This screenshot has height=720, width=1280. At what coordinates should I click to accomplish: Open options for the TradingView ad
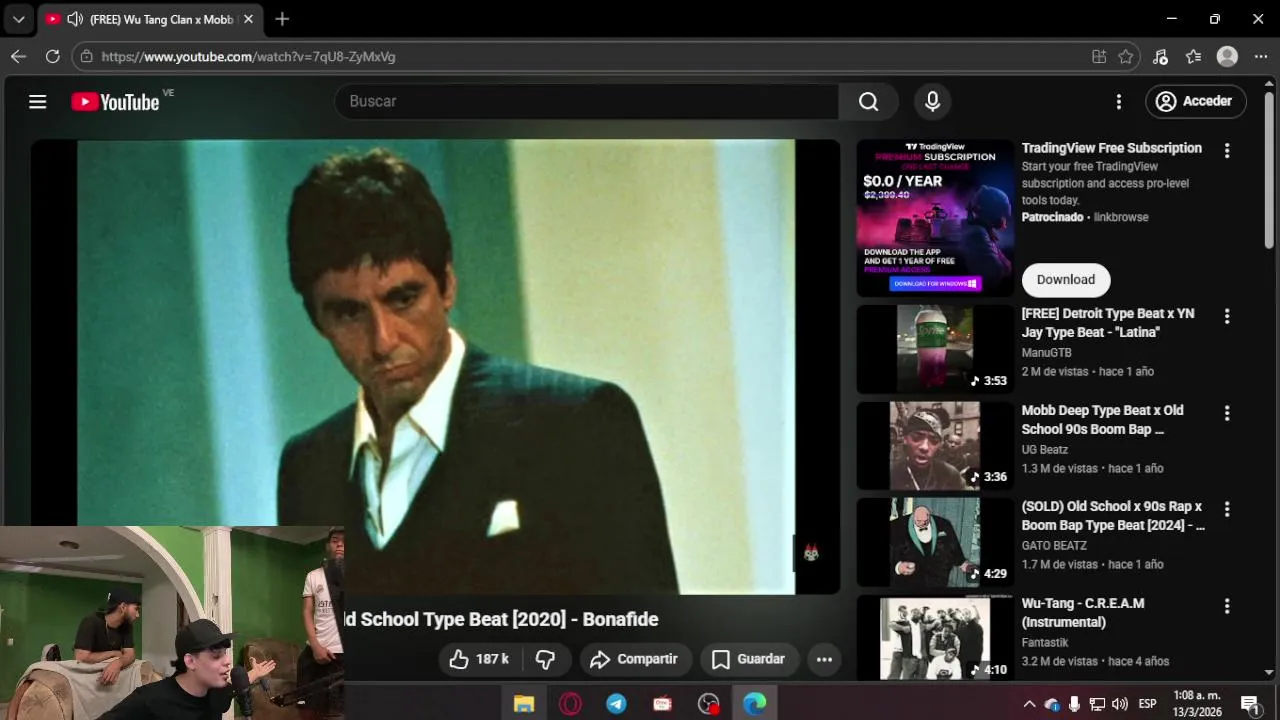coord(1227,151)
